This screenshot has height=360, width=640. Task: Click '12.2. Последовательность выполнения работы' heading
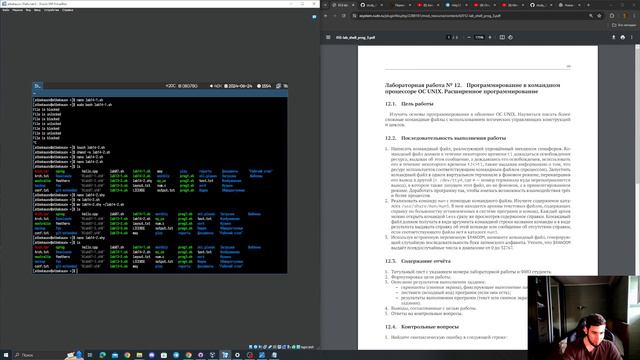coord(445,138)
